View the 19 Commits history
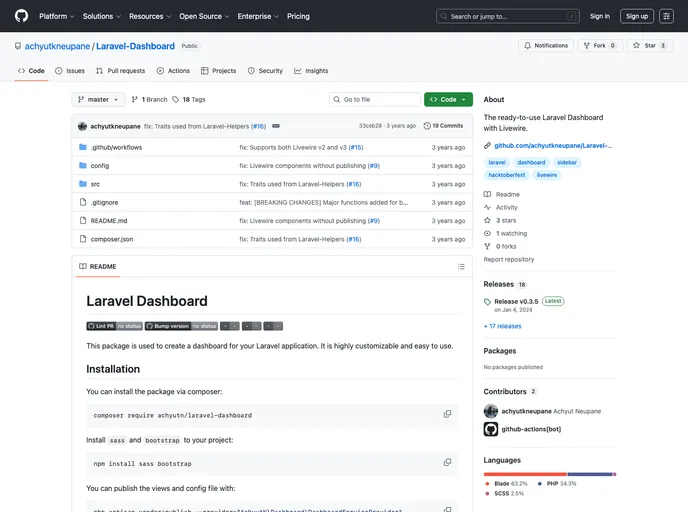Viewport: 688px width, 512px height. click(444, 126)
